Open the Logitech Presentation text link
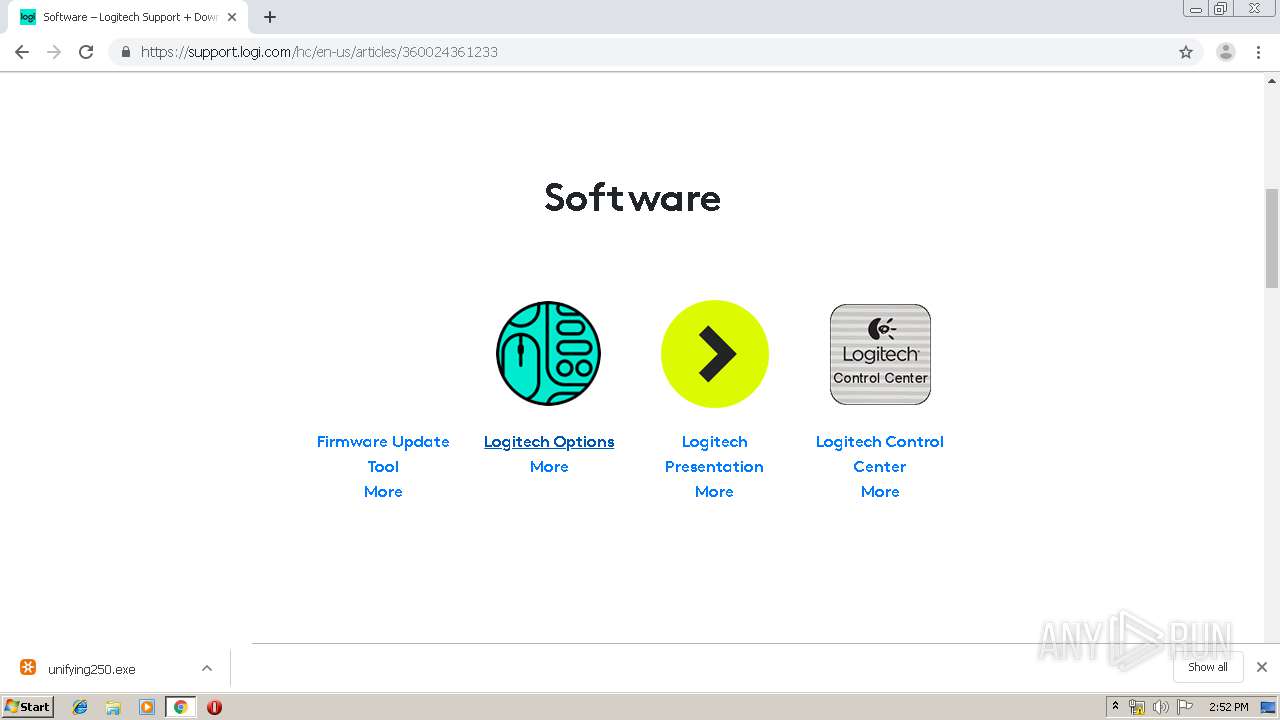The width and height of the screenshot is (1280, 720). pyautogui.click(x=714, y=454)
